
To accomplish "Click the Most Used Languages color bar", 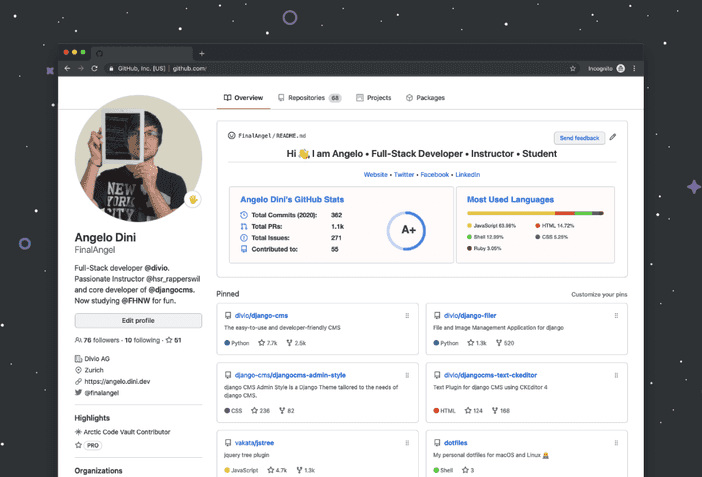I will point(535,213).
